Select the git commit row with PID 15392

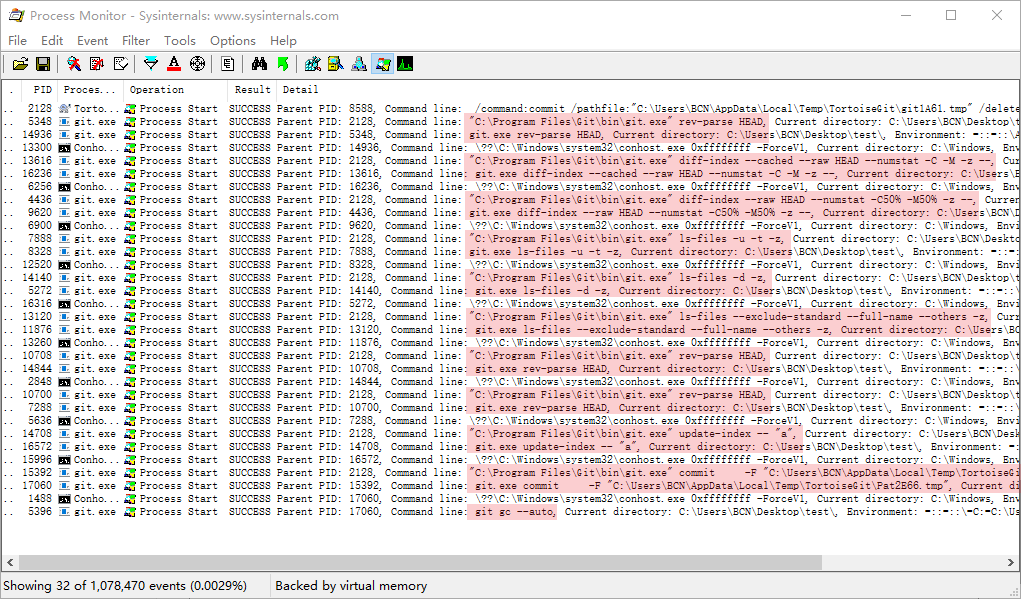pyautogui.click(x=510, y=473)
